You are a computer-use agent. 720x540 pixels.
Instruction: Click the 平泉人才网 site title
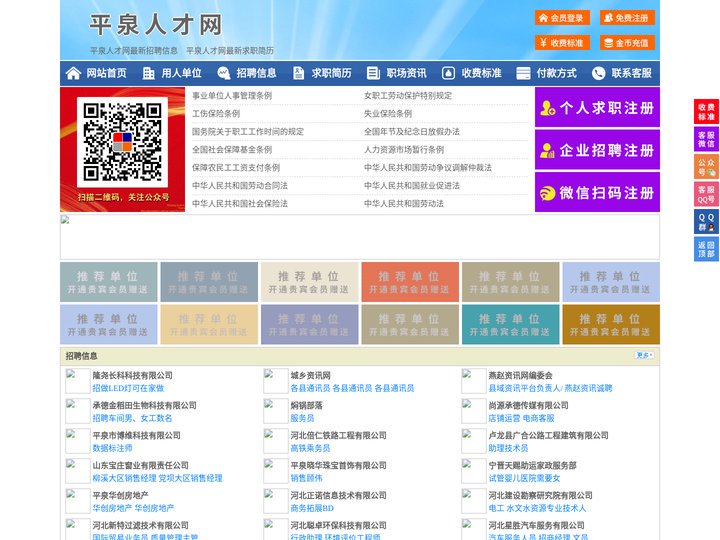[156, 25]
